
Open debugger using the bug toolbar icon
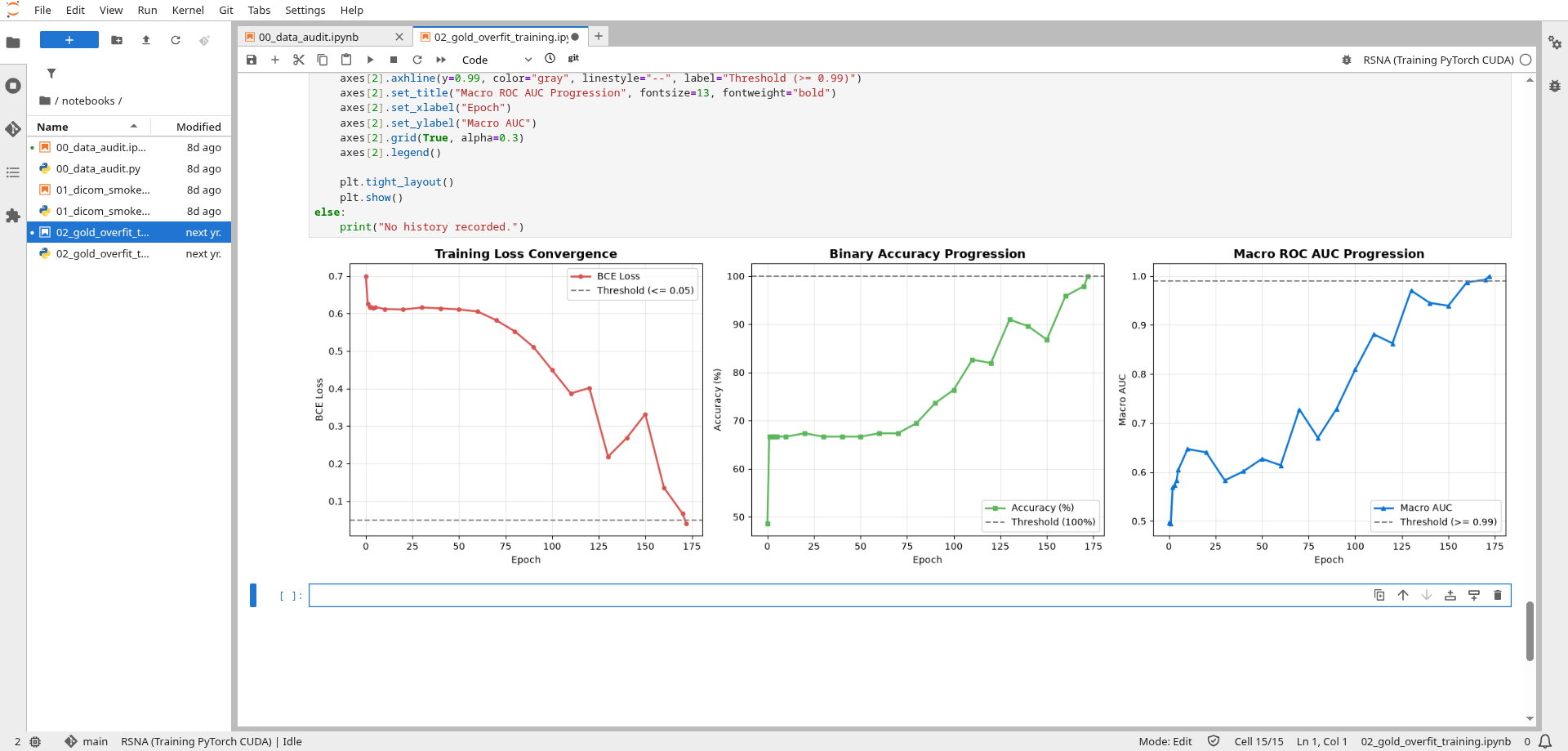coord(1347,60)
